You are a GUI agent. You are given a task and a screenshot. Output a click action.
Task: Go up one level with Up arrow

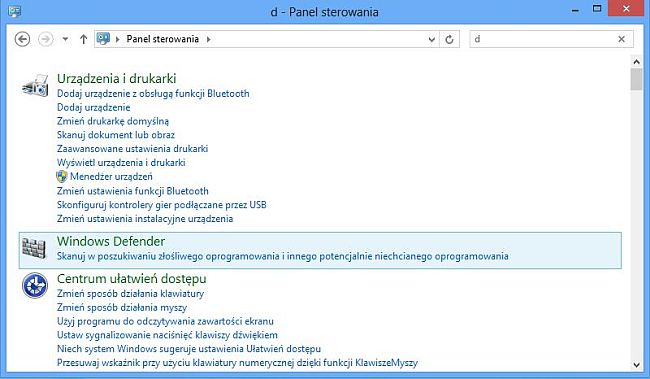pyautogui.click(x=83, y=39)
